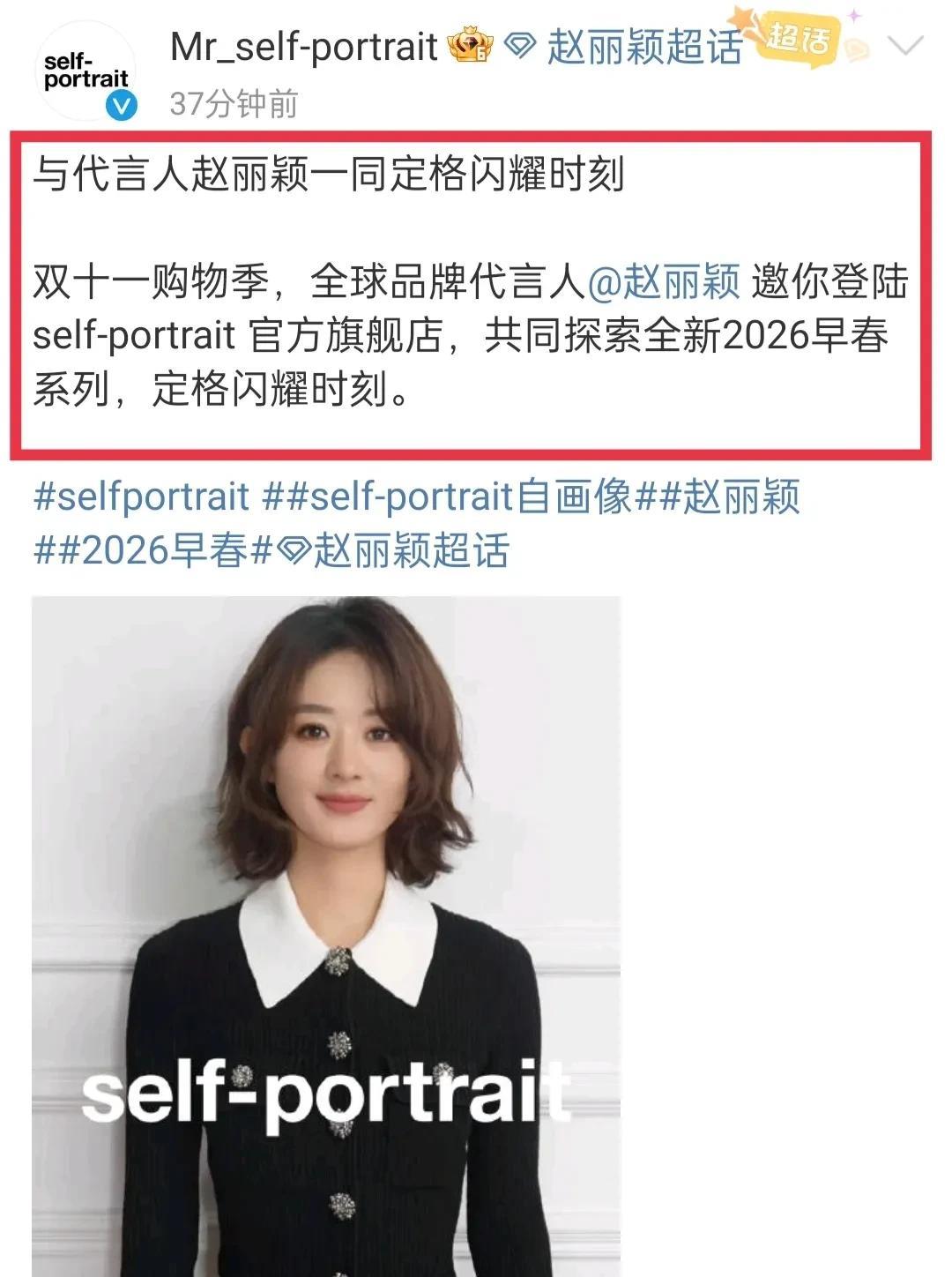Image resolution: width=952 pixels, height=1277 pixels.
Task: Open the post photo thumbnail
Action: pos(326,937)
